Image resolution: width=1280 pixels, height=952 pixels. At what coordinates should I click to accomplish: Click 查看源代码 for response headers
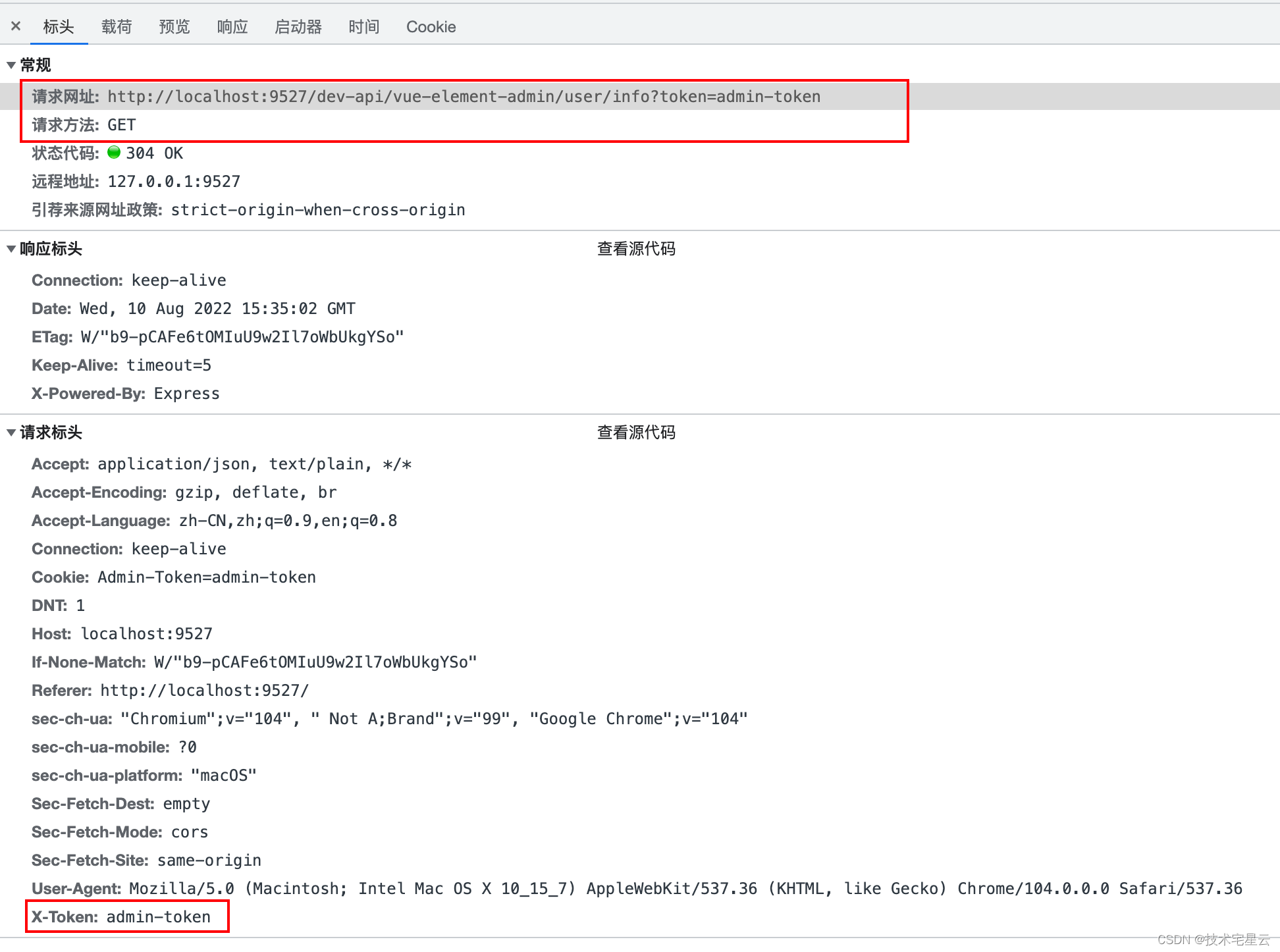tap(636, 249)
